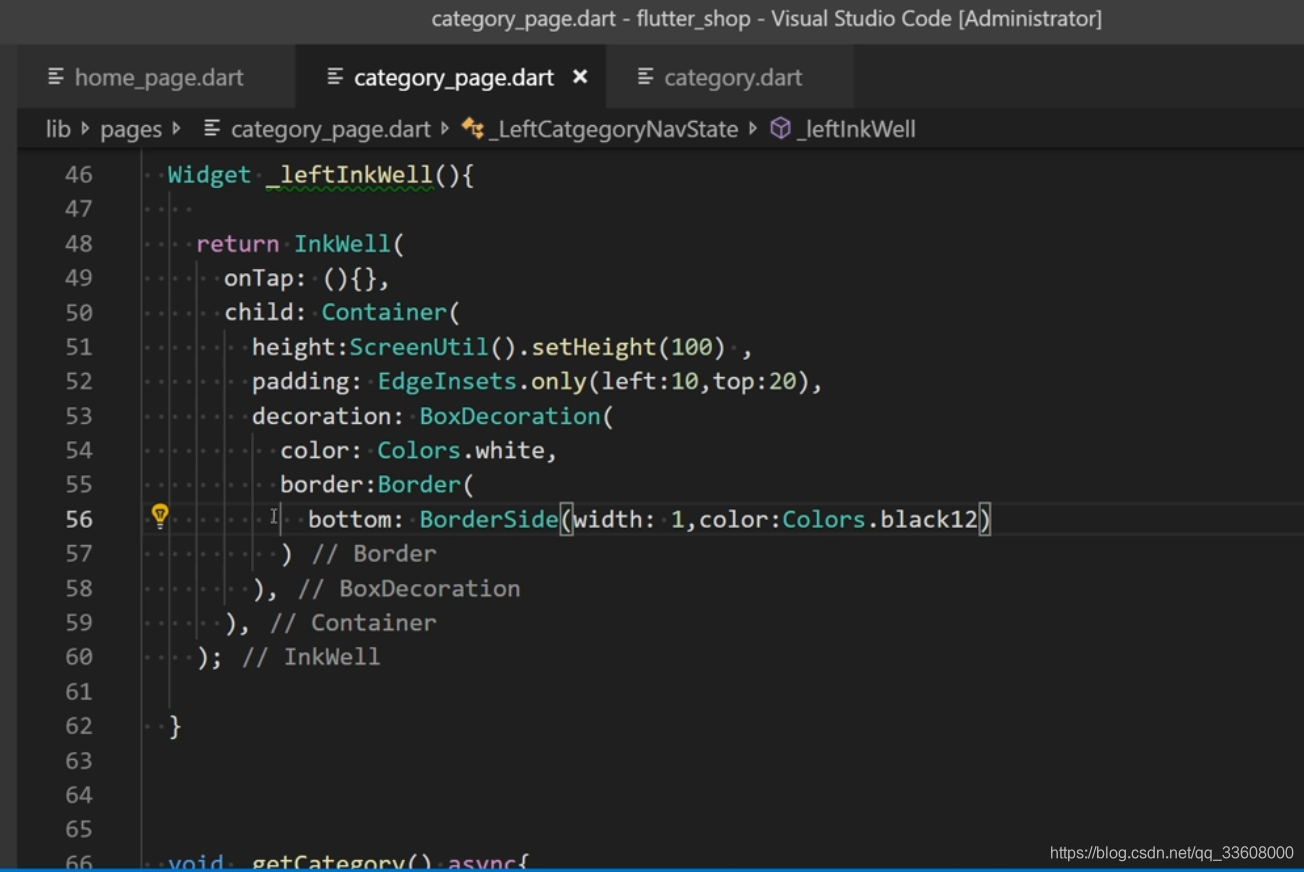This screenshot has width=1304, height=872.
Task: Click BoxDecoration on line 53
Action: pos(509,416)
